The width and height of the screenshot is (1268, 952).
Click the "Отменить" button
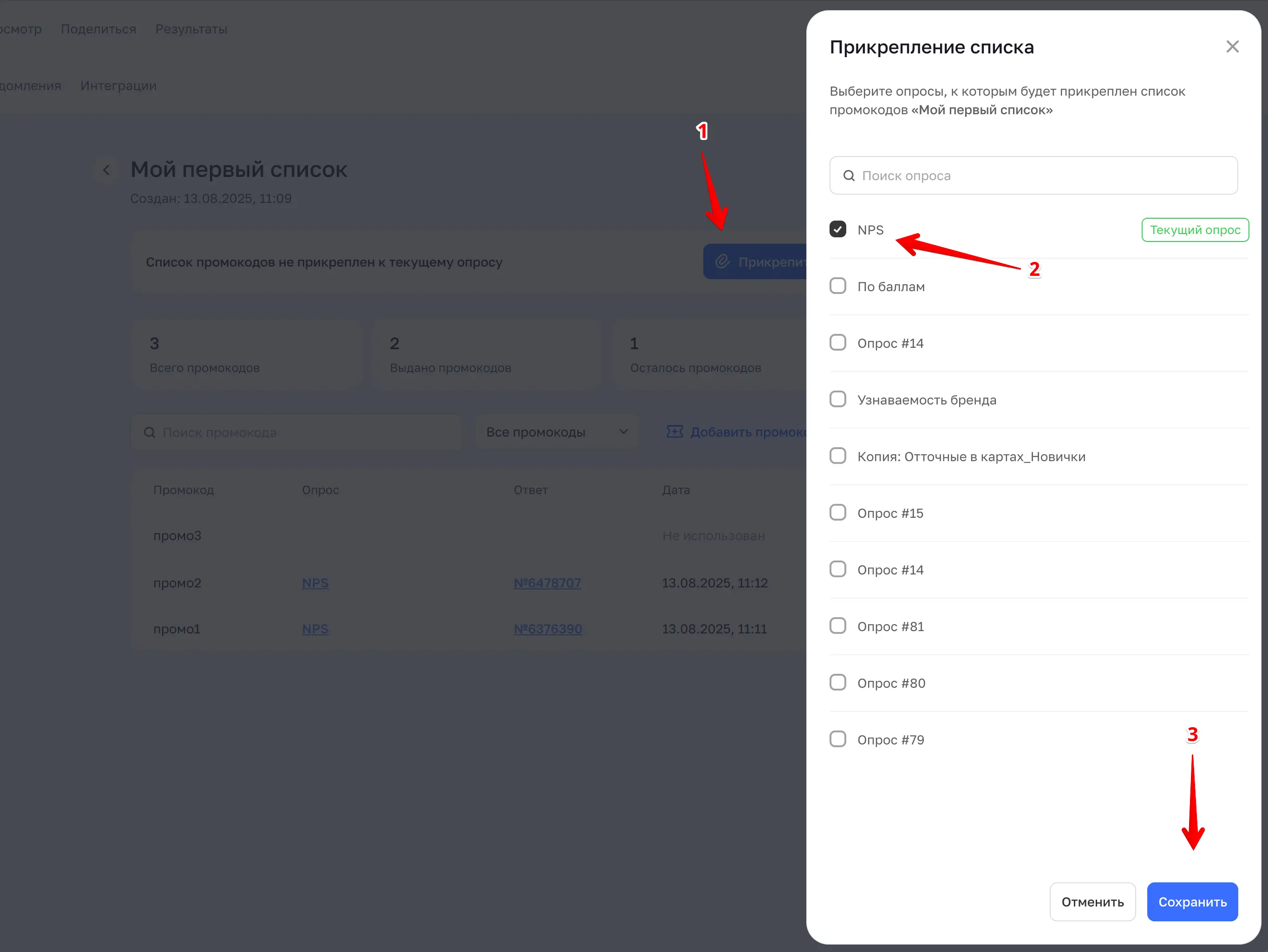pyautogui.click(x=1092, y=902)
